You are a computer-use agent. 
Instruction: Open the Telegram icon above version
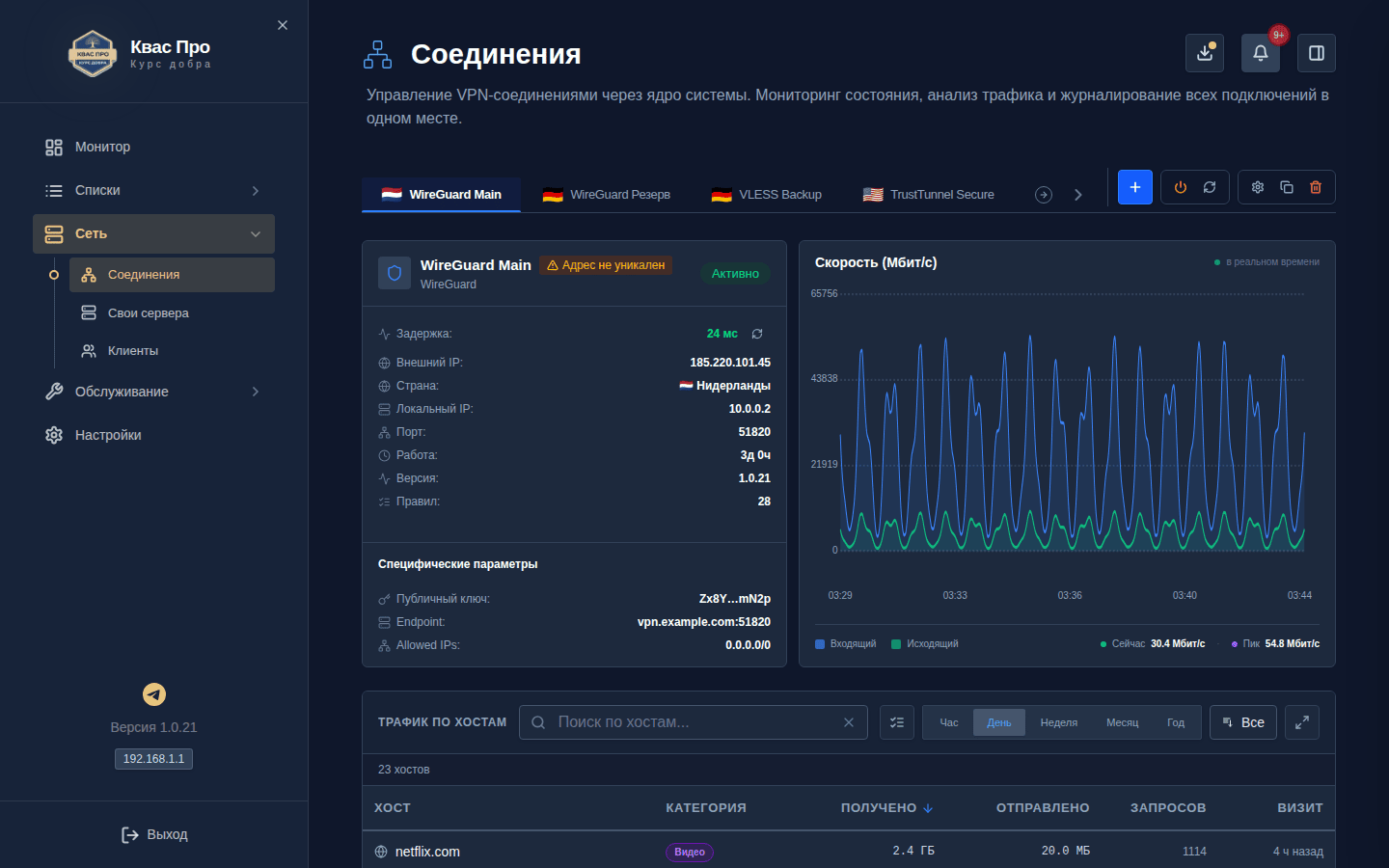(x=154, y=694)
